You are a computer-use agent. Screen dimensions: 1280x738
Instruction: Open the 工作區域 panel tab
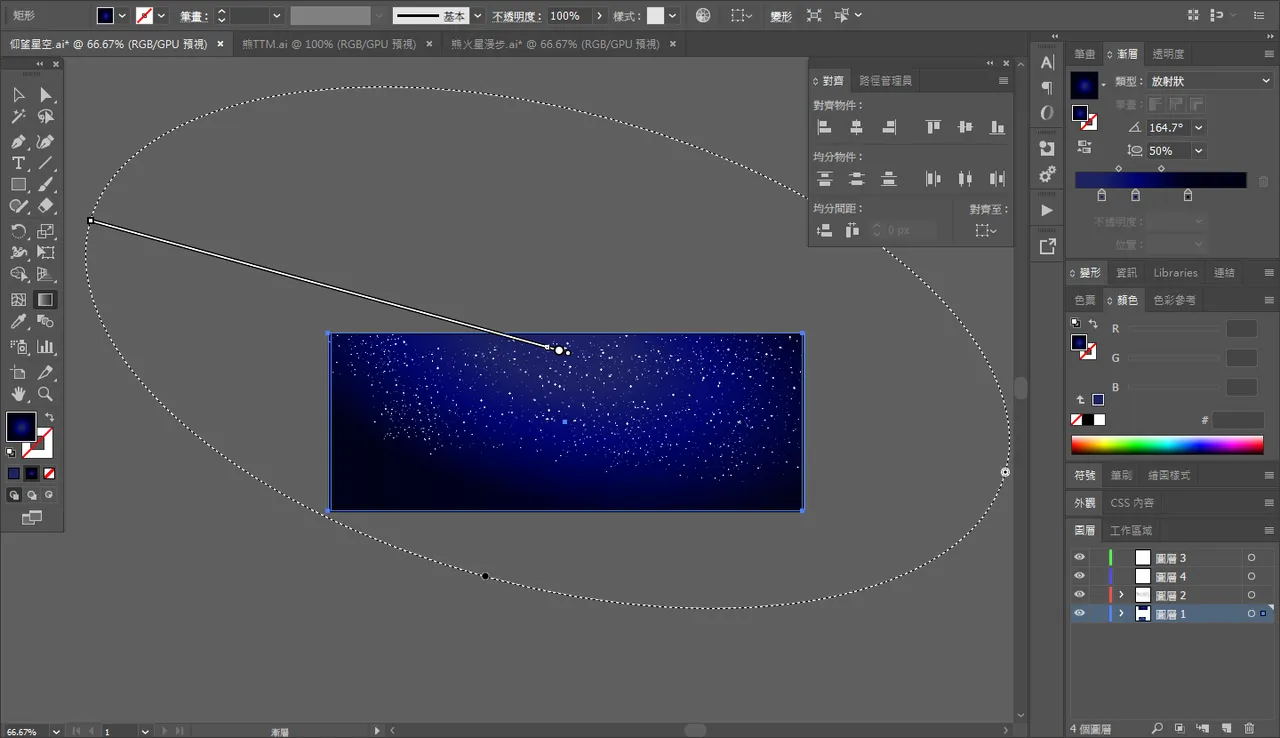tap(1132, 530)
